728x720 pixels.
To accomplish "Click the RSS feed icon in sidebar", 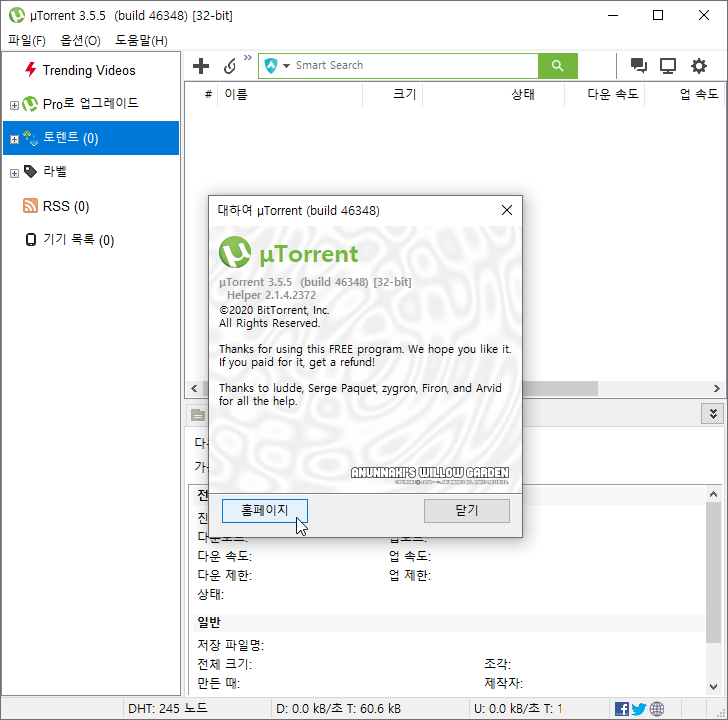I will [30, 206].
